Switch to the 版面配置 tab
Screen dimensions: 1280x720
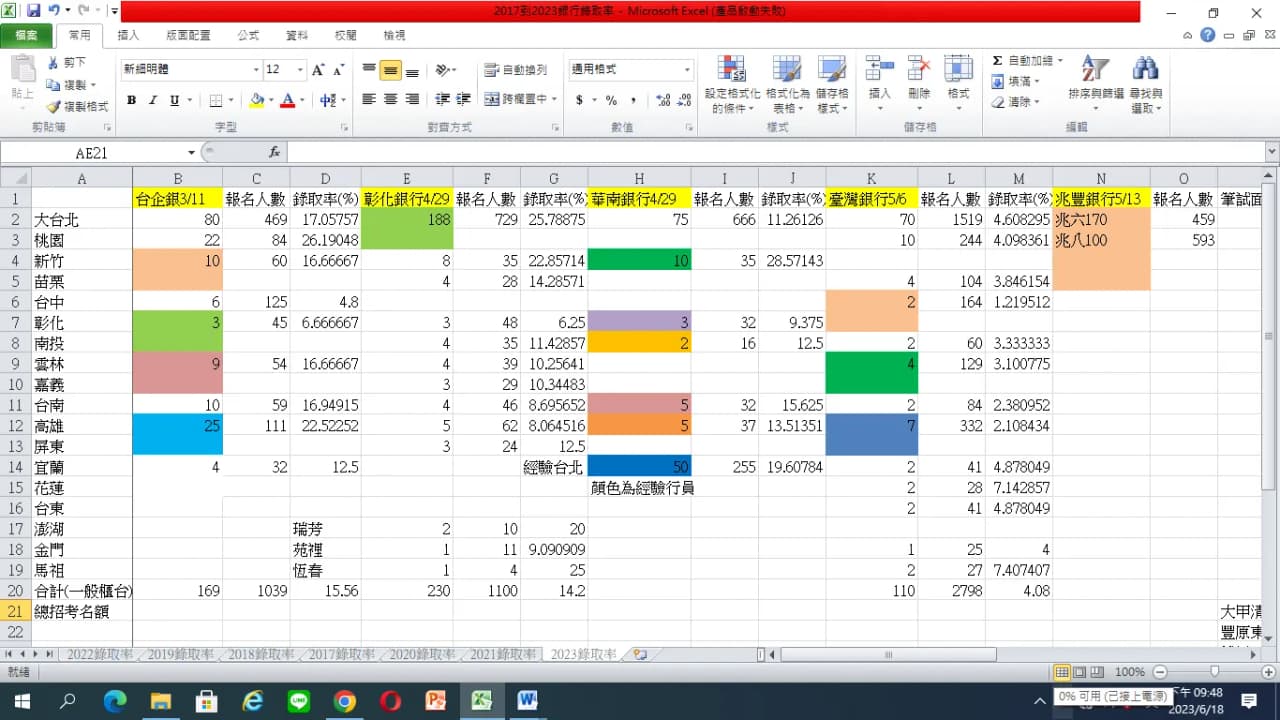(188, 35)
